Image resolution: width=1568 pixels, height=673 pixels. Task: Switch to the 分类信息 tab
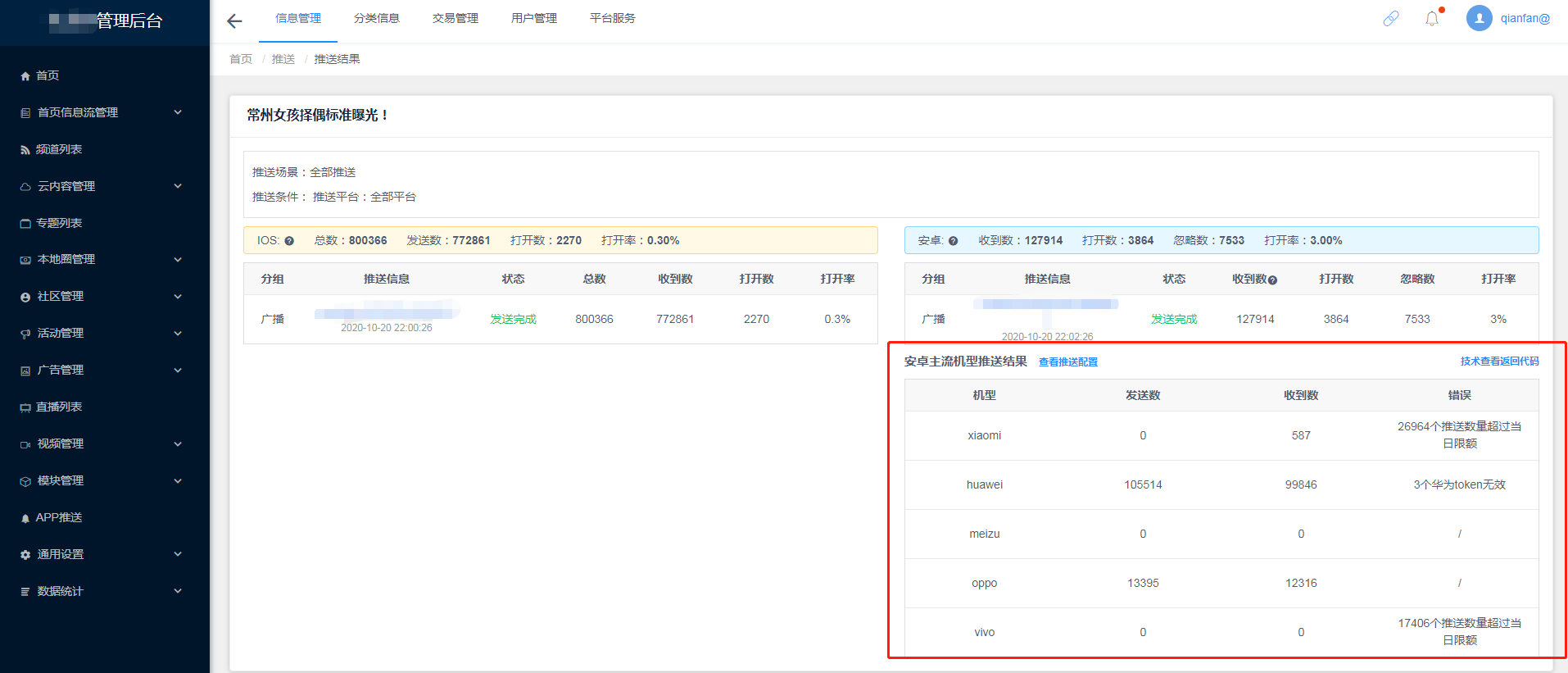coord(377,18)
